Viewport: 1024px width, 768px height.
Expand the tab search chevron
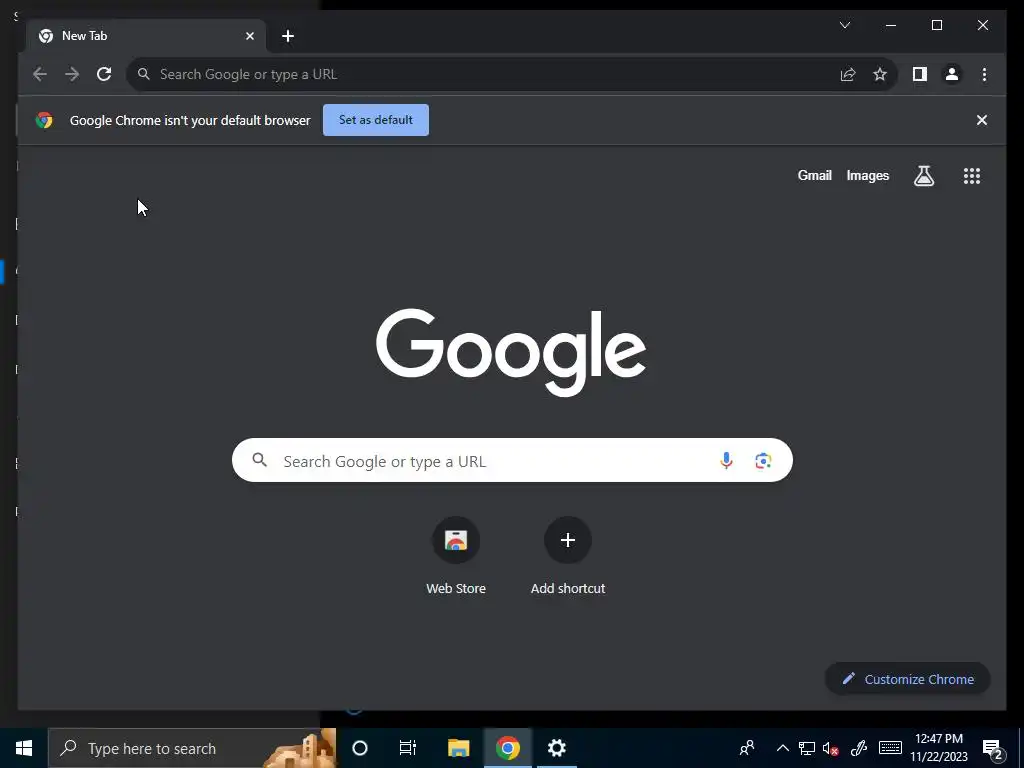point(844,25)
